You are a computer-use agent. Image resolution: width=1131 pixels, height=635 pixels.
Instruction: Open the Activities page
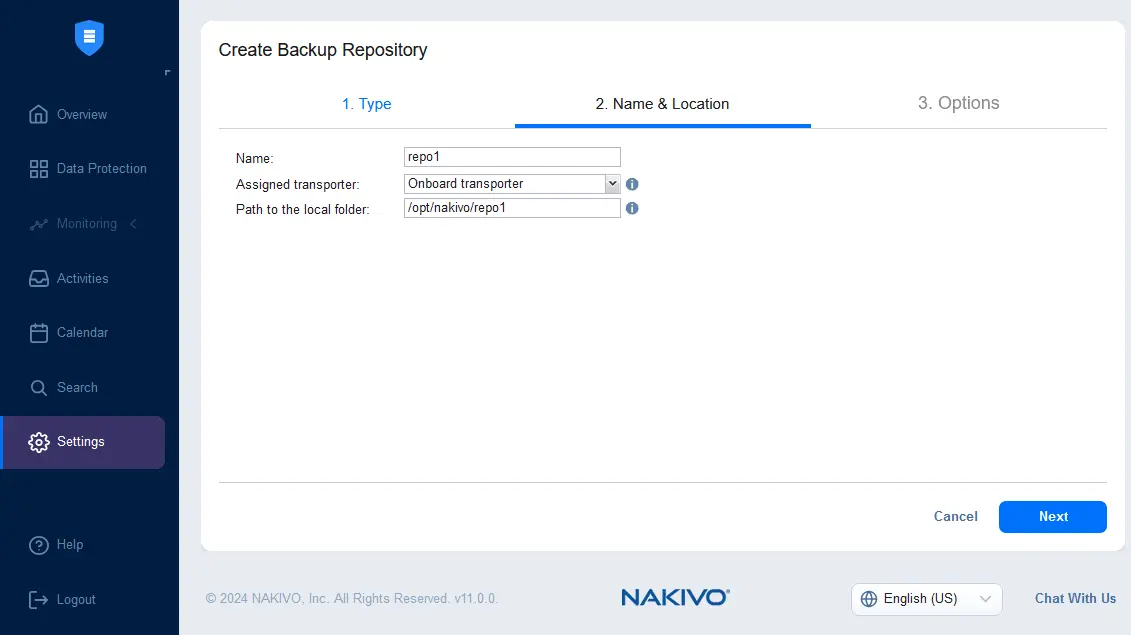[x=82, y=279]
